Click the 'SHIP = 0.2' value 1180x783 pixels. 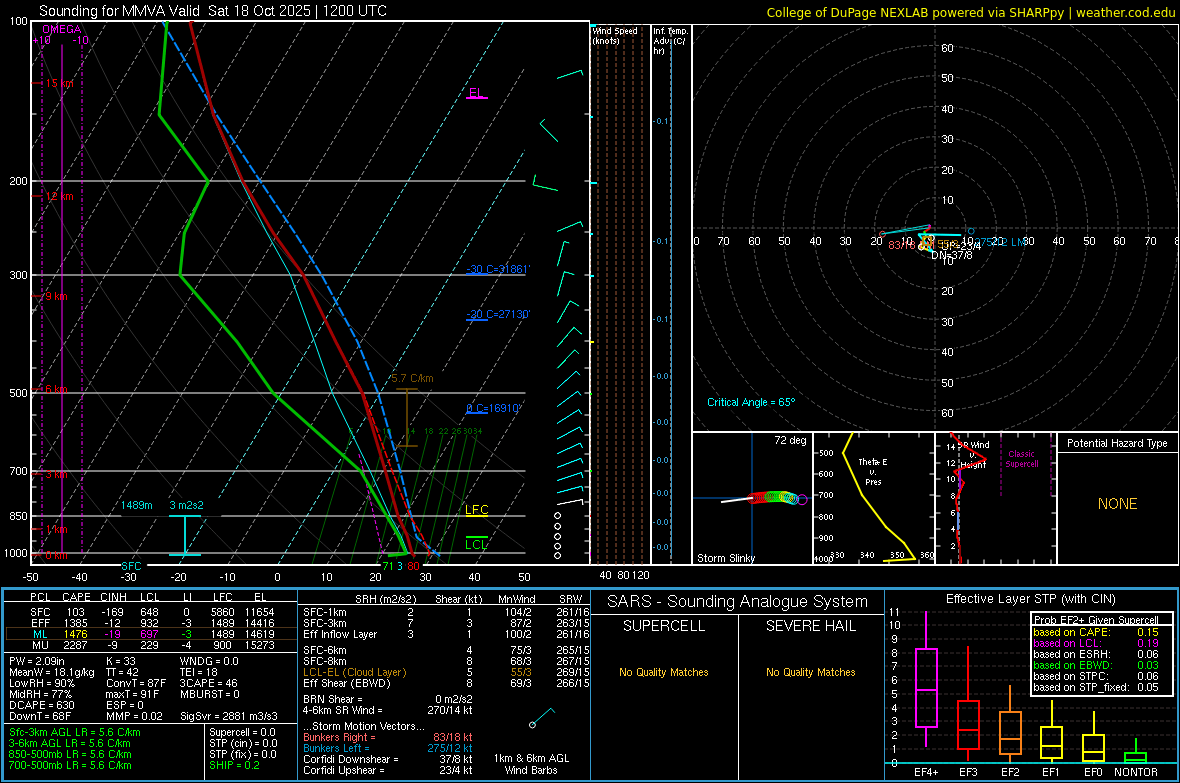pos(234,766)
